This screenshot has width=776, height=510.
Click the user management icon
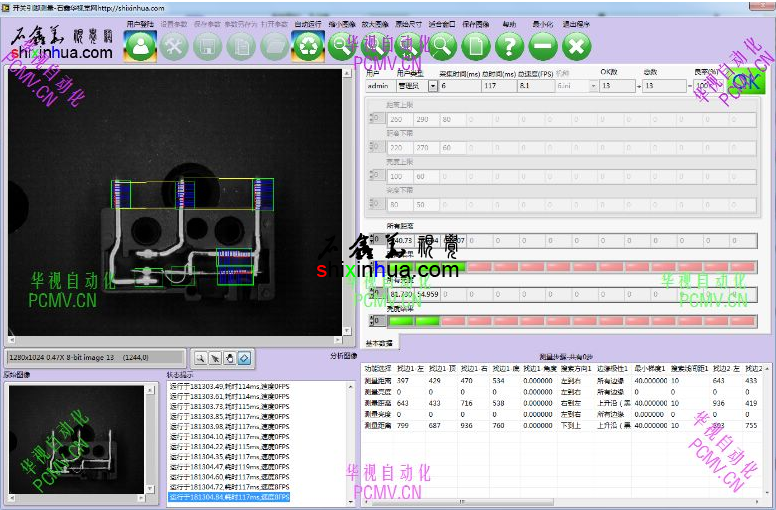click(x=141, y=46)
